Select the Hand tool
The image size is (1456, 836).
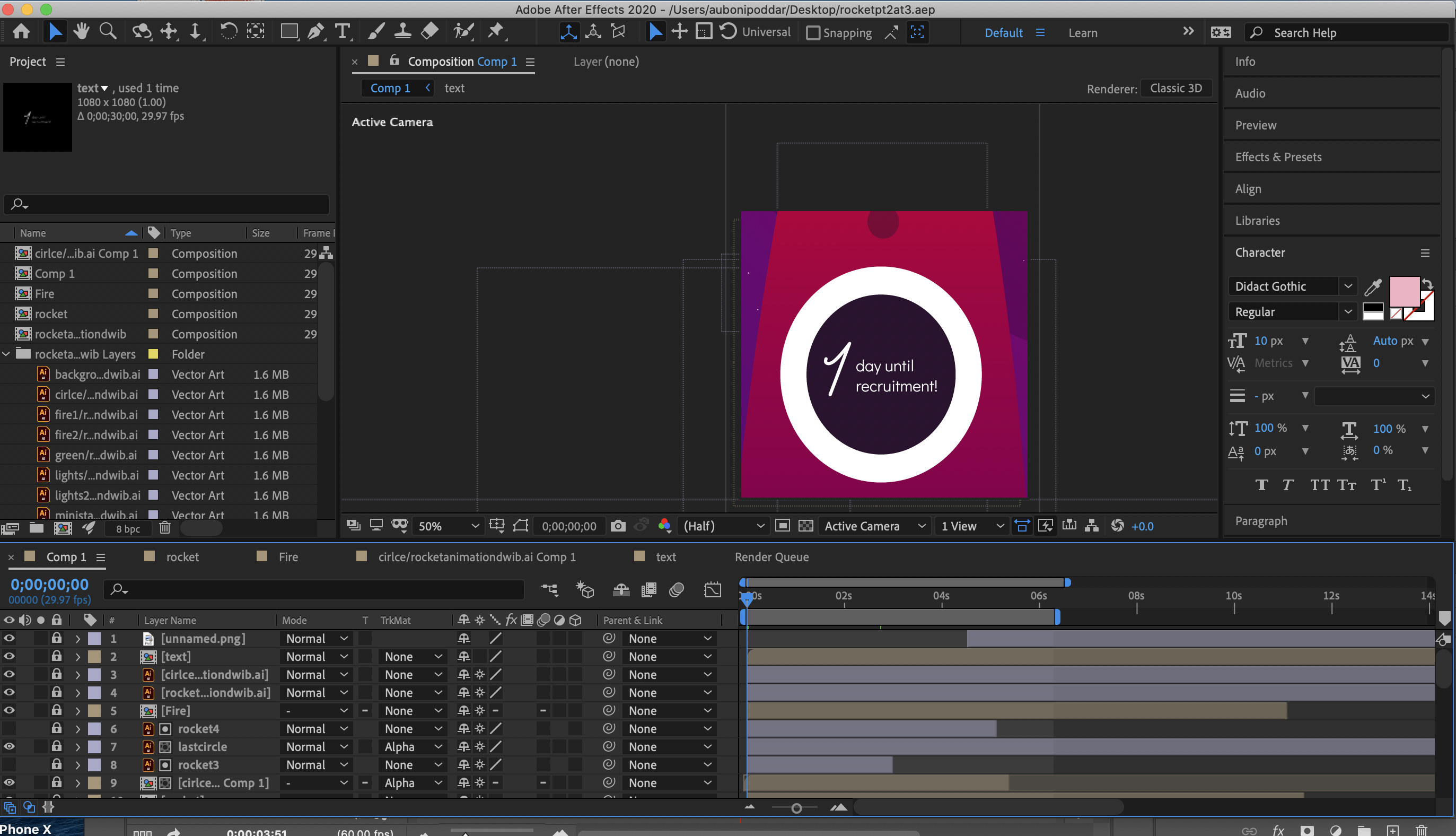(81, 32)
